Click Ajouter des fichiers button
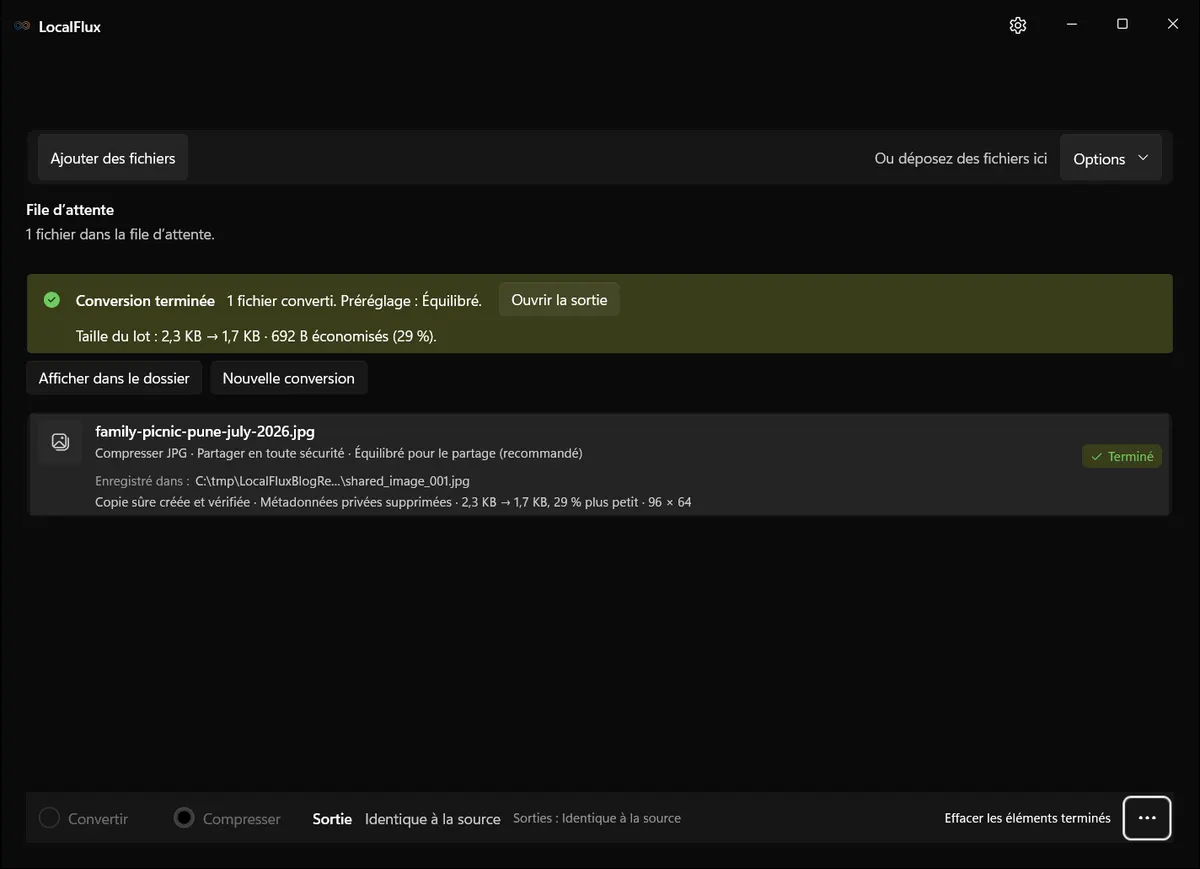The image size is (1200, 869). (x=113, y=158)
